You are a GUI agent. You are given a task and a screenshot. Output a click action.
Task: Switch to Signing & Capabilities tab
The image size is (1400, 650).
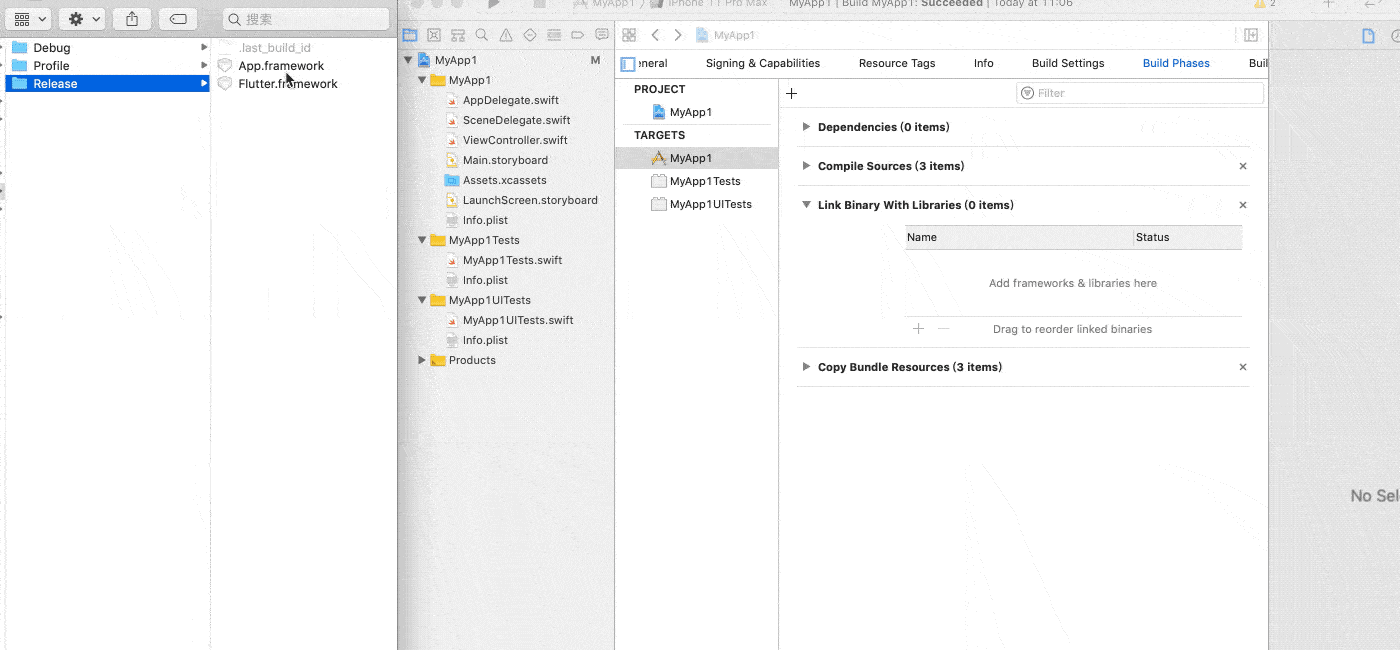point(763,63)
